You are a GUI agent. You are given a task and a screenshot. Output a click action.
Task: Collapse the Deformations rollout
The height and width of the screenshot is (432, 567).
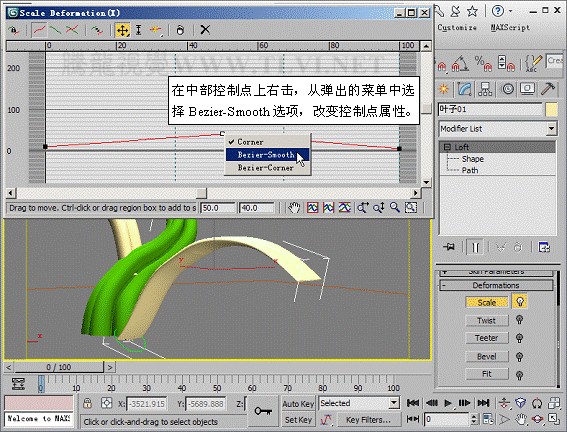pyautogui.click(x=496, y=285)
